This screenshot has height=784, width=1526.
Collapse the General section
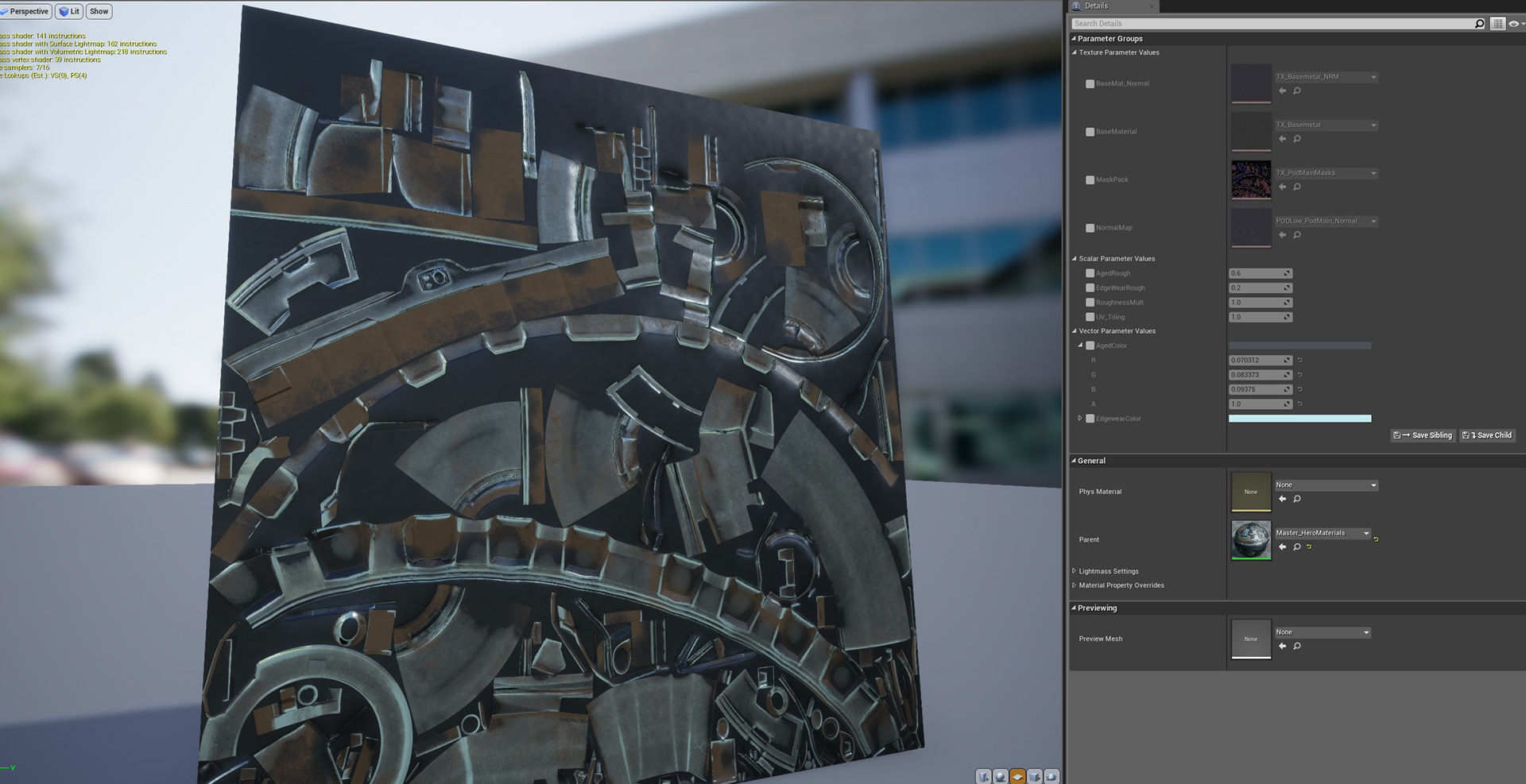point(1073,461)
